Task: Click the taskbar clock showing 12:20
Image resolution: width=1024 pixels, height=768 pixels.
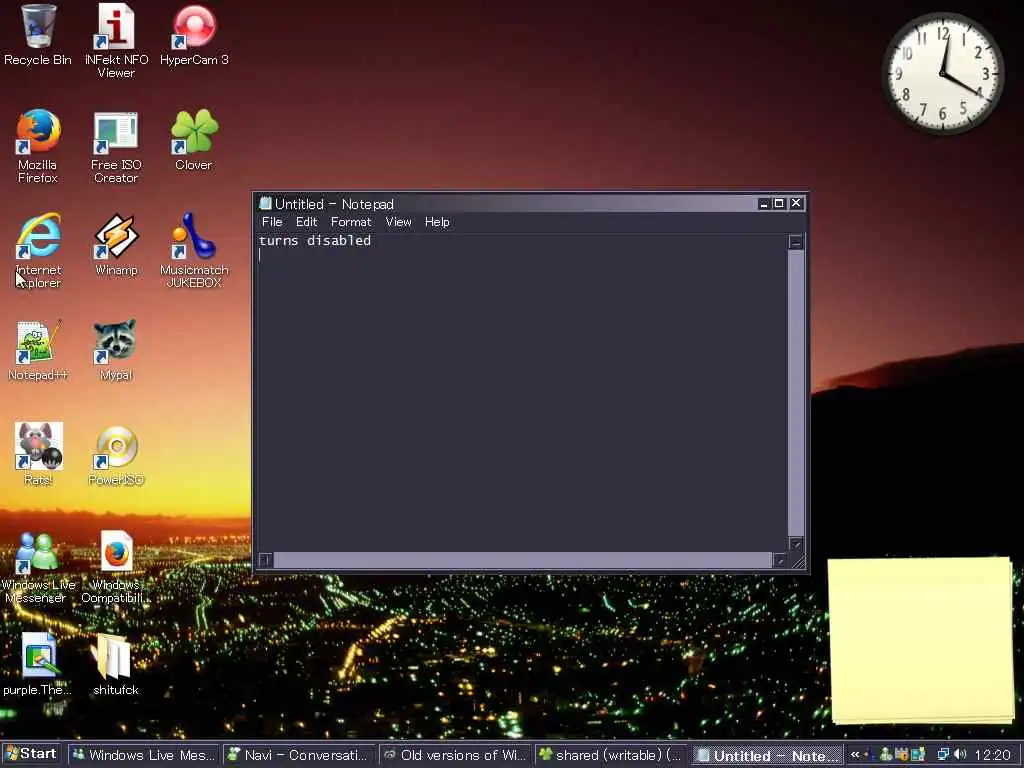Action: tap(992, 755)
